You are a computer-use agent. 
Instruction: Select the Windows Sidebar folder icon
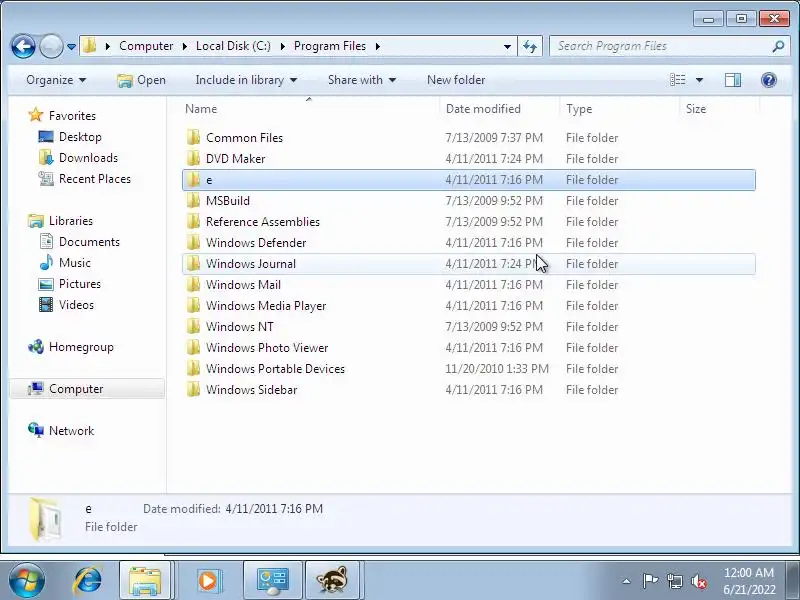click(193, 389)
